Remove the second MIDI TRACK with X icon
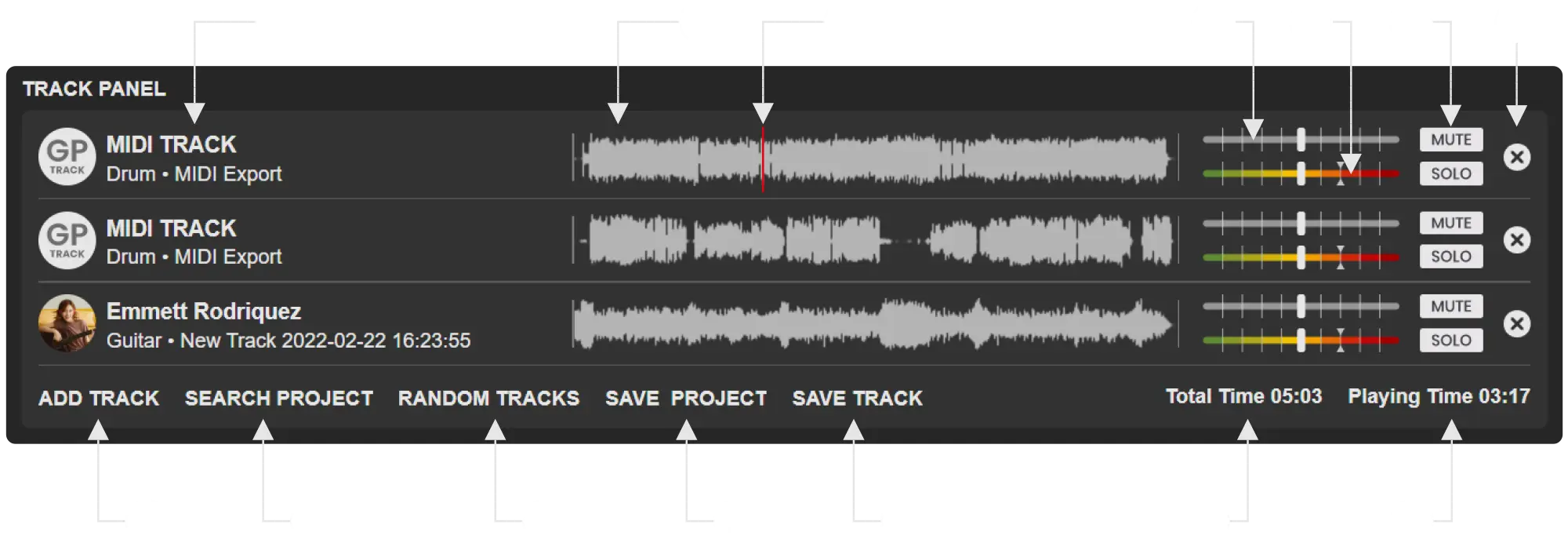This screenshot has height=543, width=1568. coord(1517,240)
